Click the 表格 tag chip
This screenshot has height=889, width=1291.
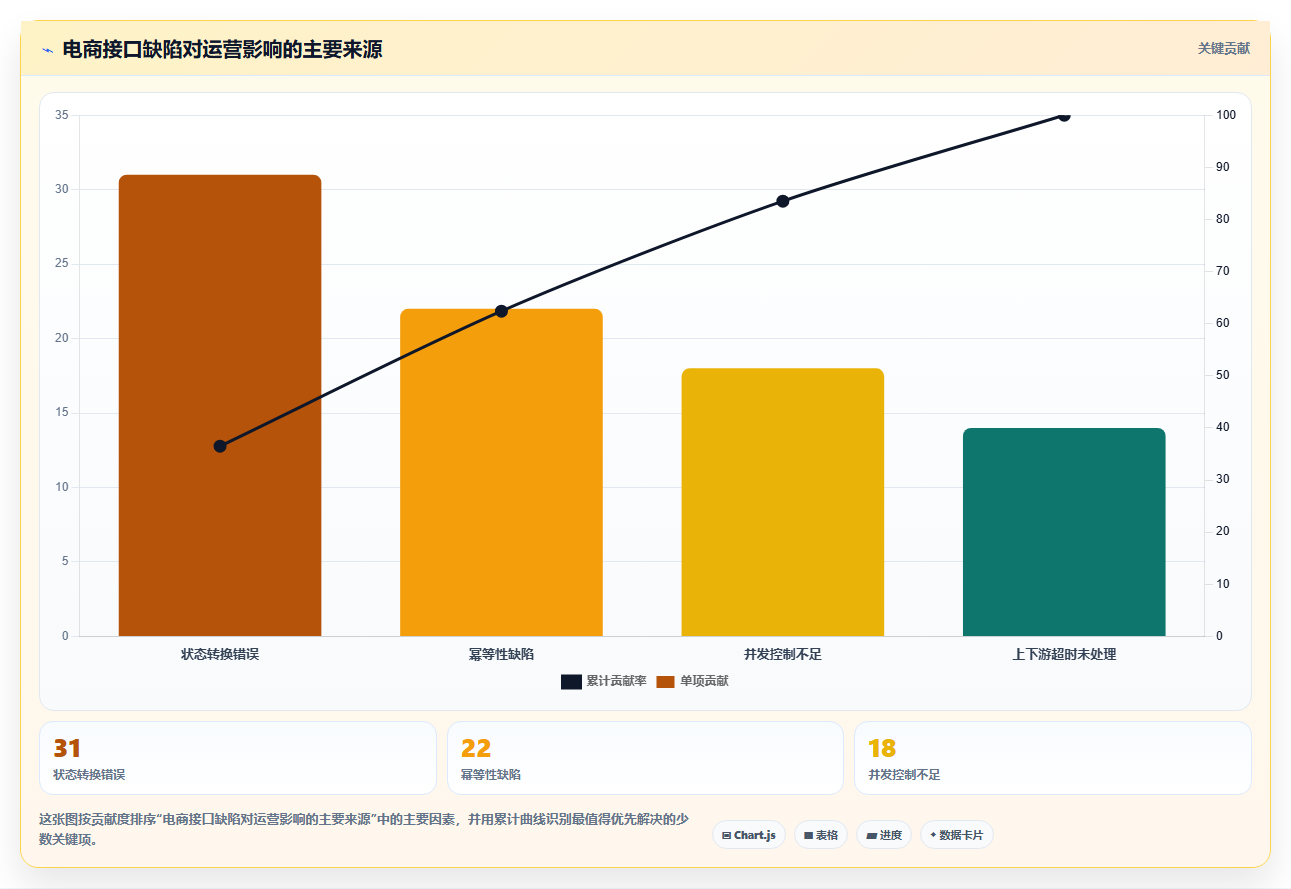point(821,835)
